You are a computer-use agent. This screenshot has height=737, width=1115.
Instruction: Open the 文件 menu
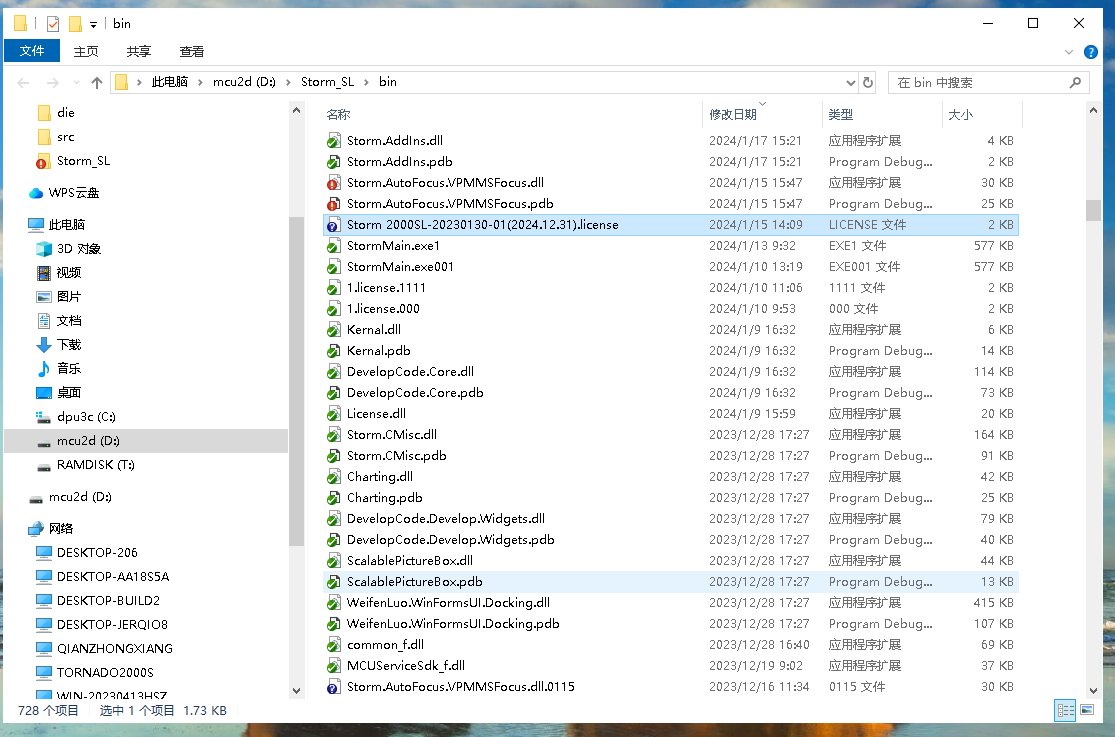32,52
